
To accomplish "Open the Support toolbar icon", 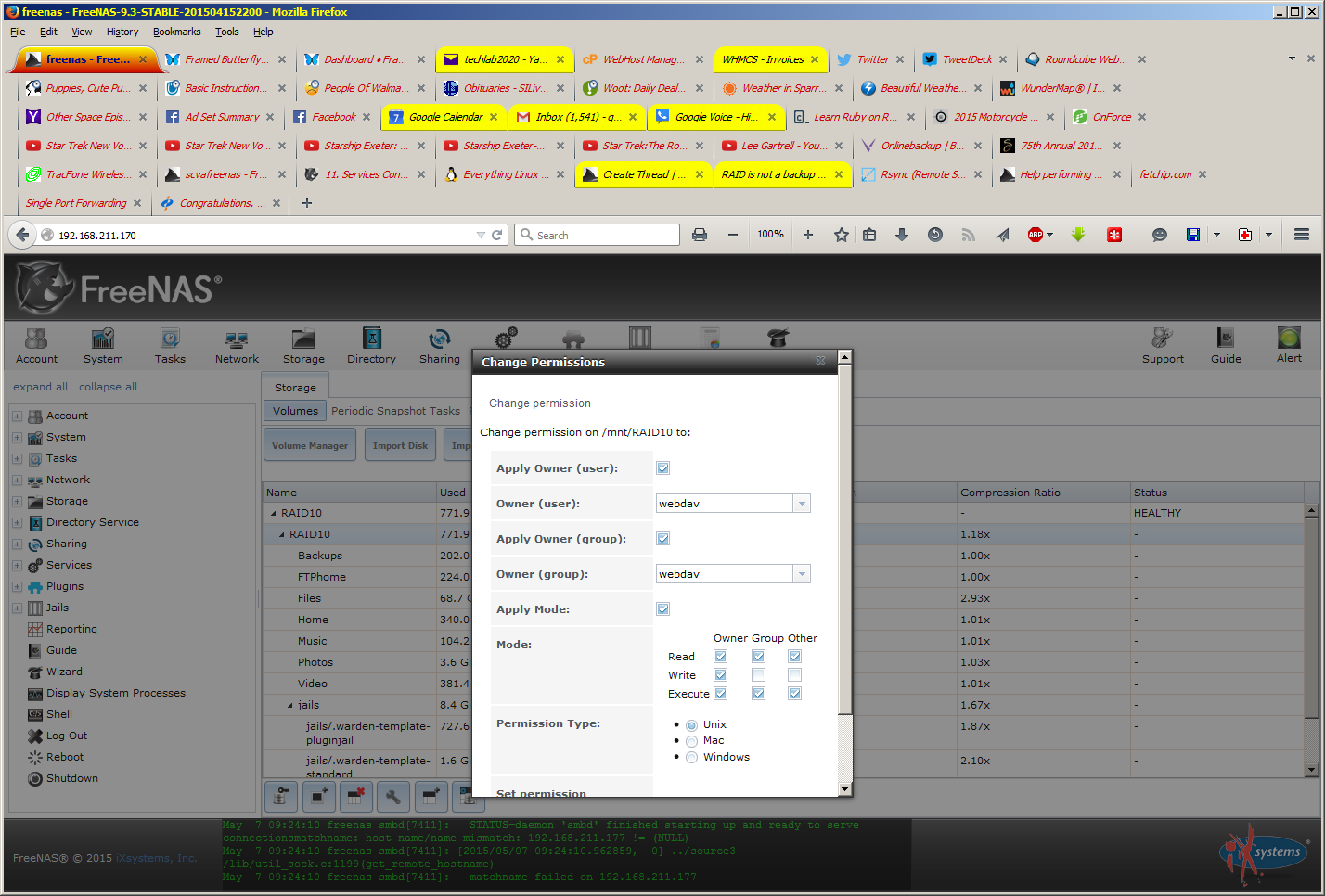I will 1163,346.
